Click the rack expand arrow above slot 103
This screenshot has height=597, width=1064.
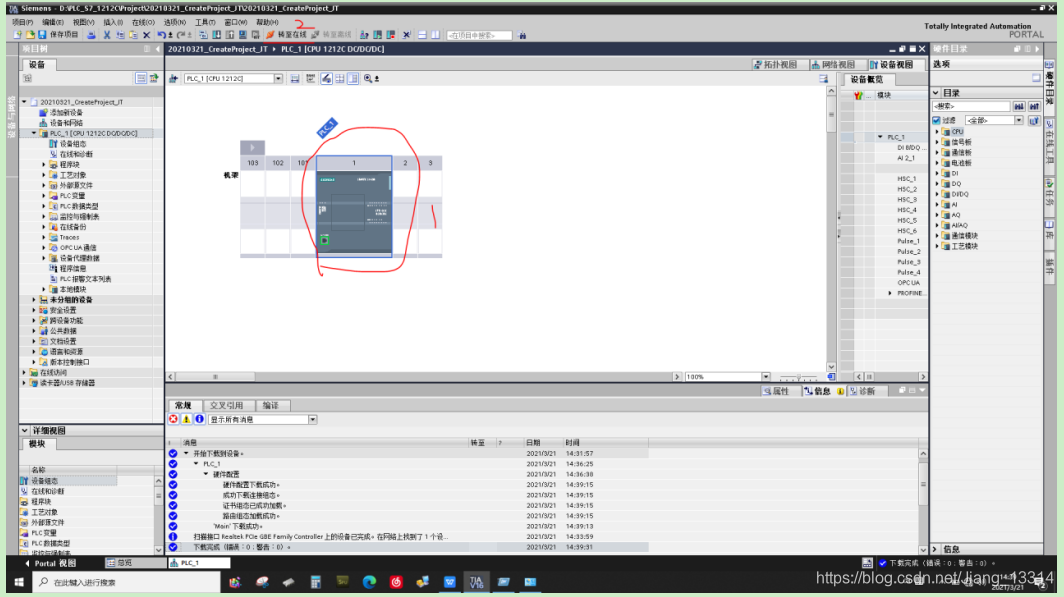252,147
